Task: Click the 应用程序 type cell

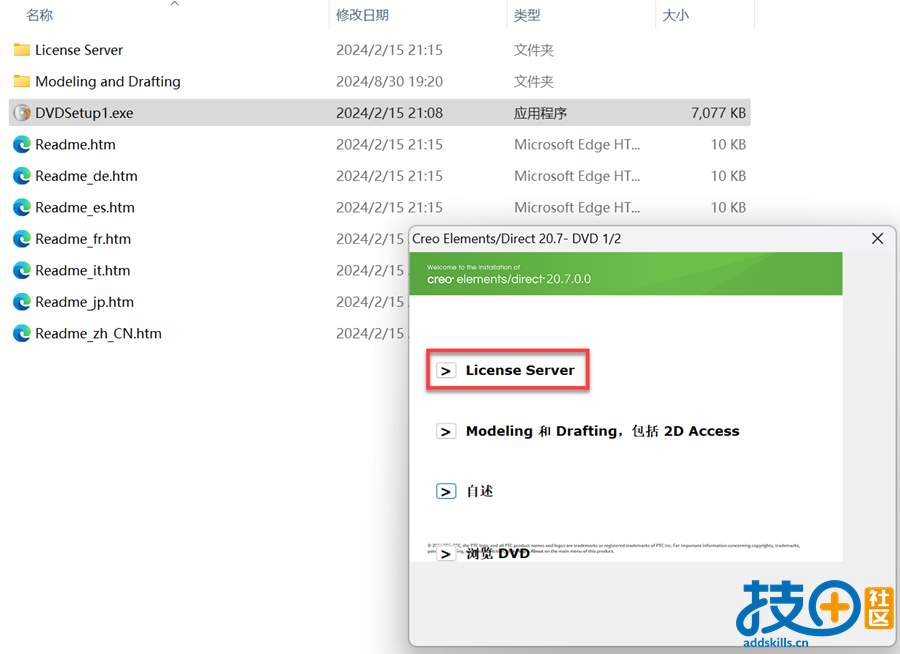Action: click(540, 113)
